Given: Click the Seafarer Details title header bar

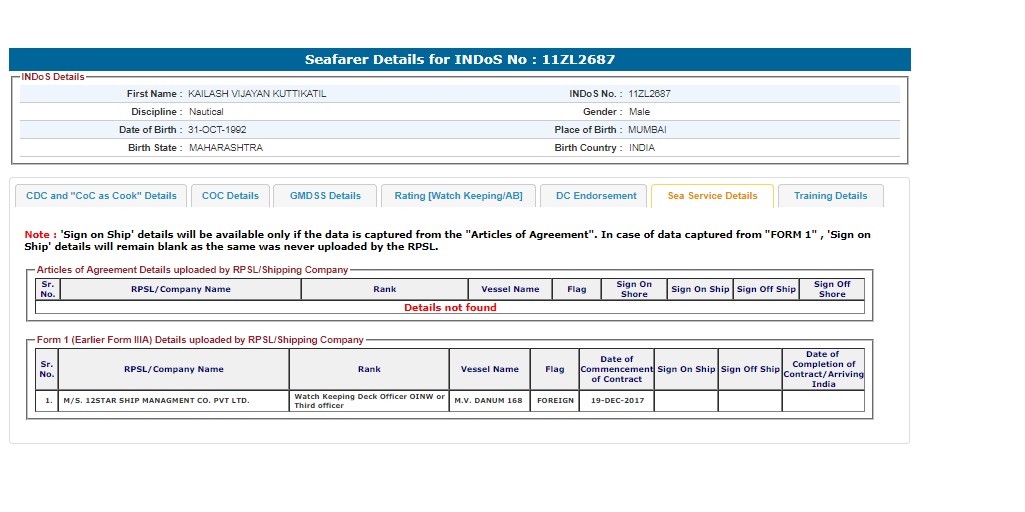Looking at the screenshot, I should 460,60.
